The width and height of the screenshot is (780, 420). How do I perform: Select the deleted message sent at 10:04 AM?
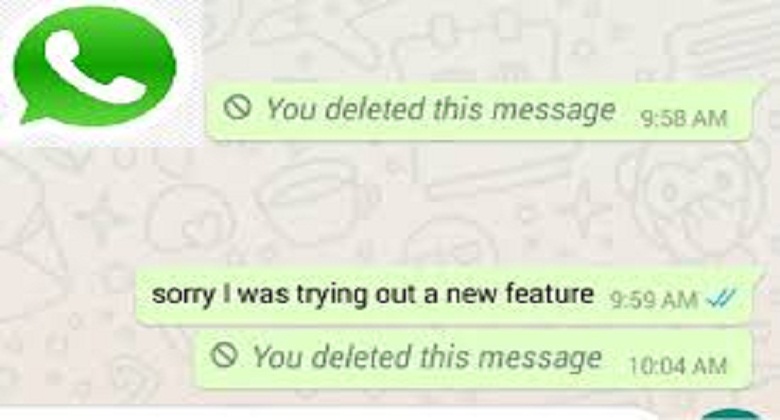click(x=473, y=358)
